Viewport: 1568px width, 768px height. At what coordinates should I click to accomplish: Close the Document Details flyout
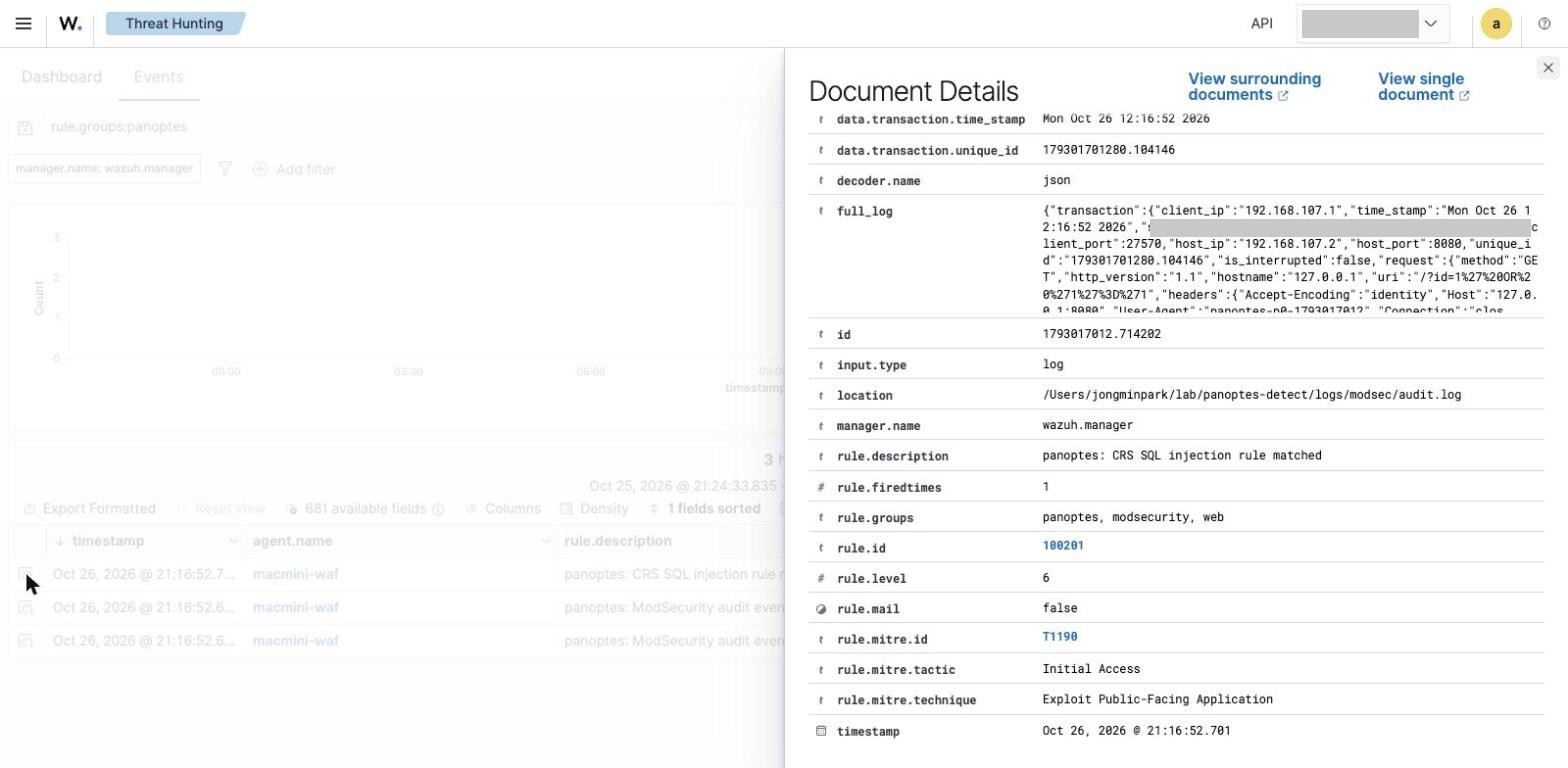point(1548,68)
